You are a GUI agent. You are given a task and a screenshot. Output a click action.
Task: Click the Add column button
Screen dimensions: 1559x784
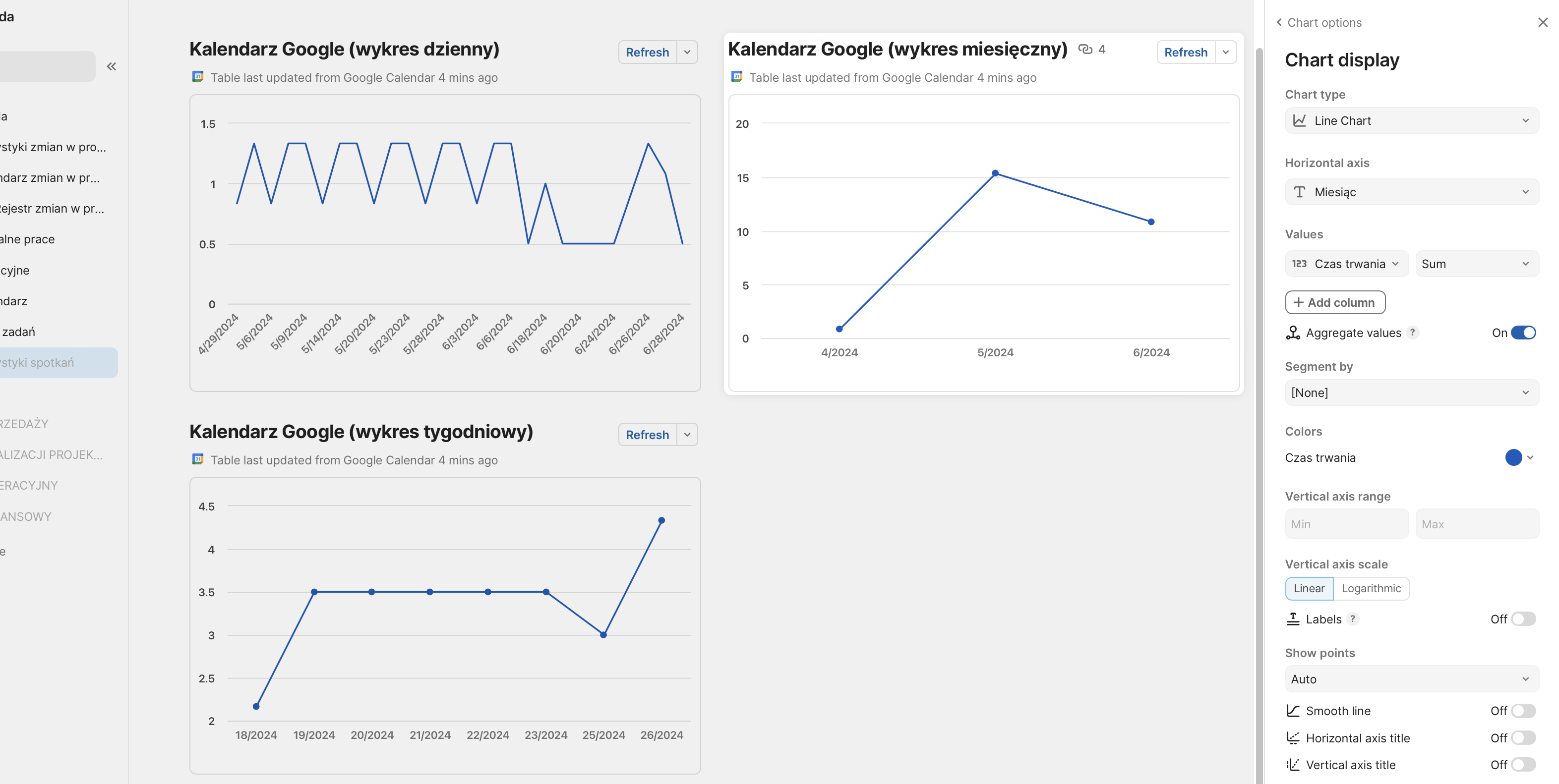1334,302
